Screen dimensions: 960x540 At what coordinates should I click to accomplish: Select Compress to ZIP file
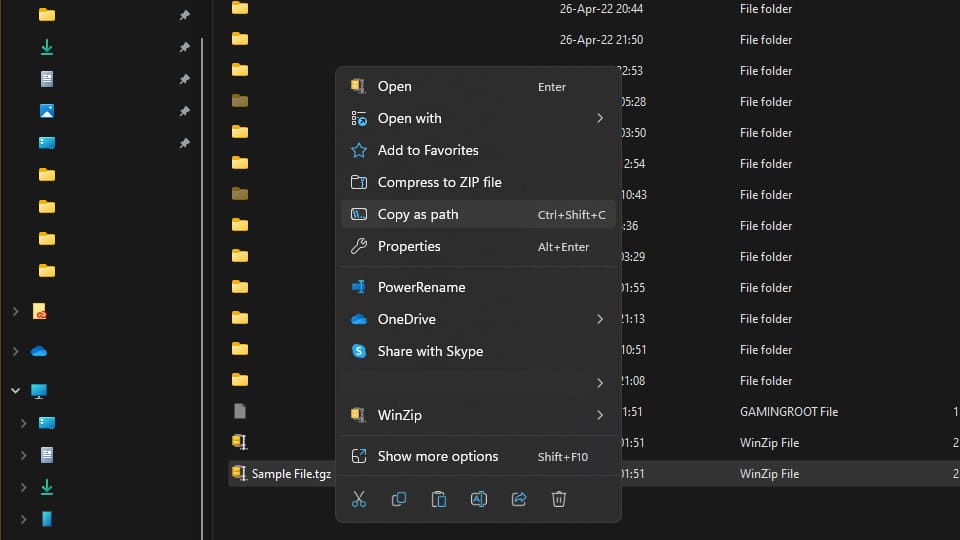pos(439,182)
